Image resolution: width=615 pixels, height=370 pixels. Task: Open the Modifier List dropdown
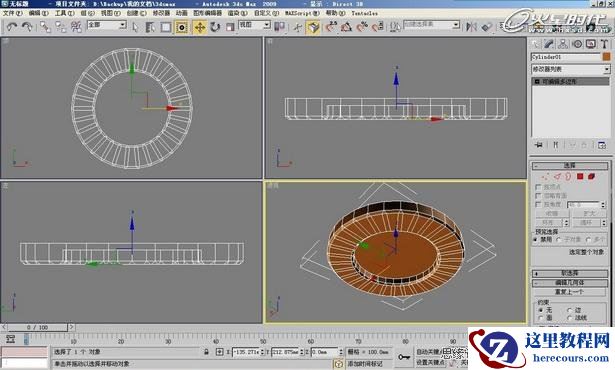tap(571, 69)
